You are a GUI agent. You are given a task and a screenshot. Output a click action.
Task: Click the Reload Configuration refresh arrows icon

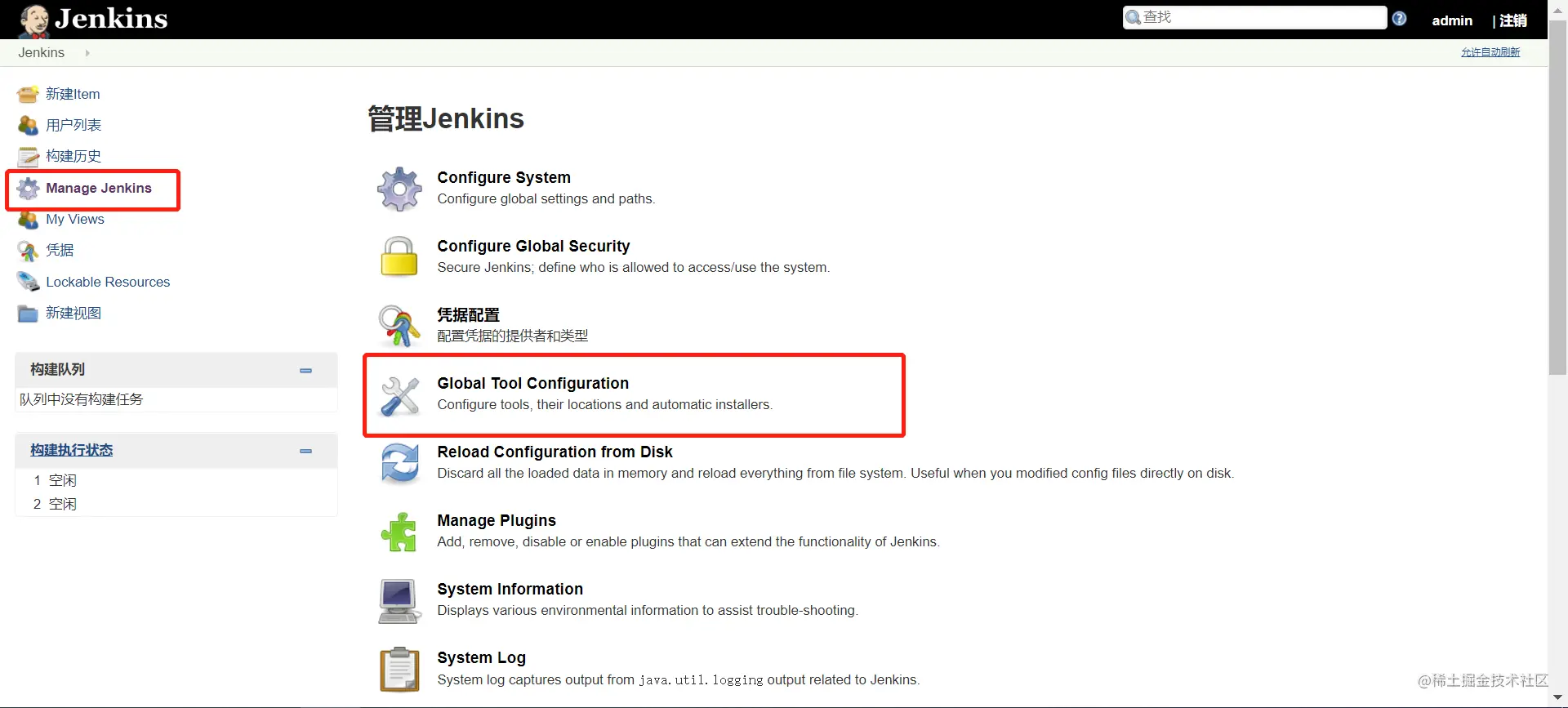(x=399, y=463)
